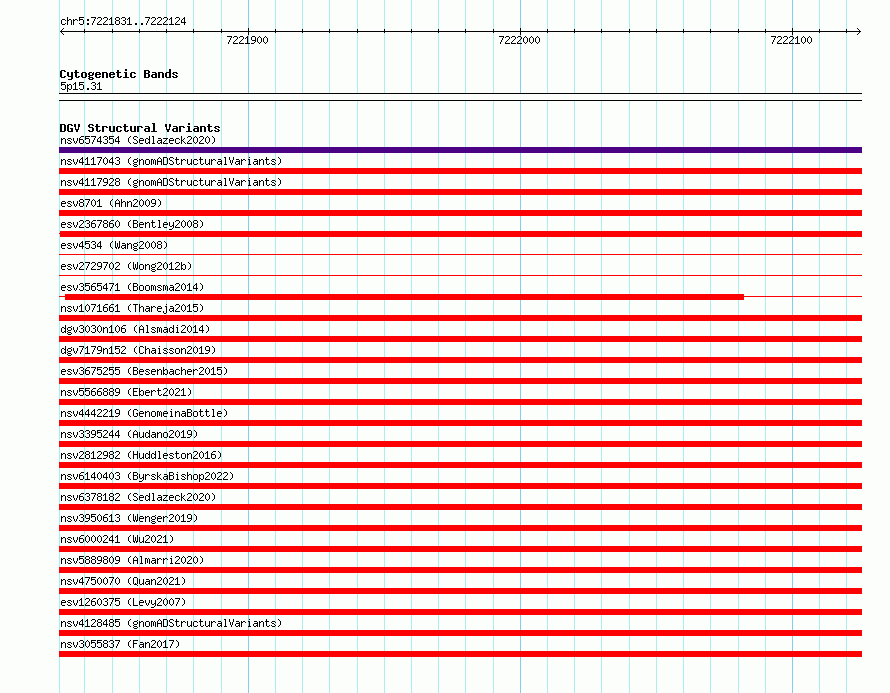This screenshot has height=693, width=890.
Task: Click the 7221900 ruler position
Action: point(247,40)
